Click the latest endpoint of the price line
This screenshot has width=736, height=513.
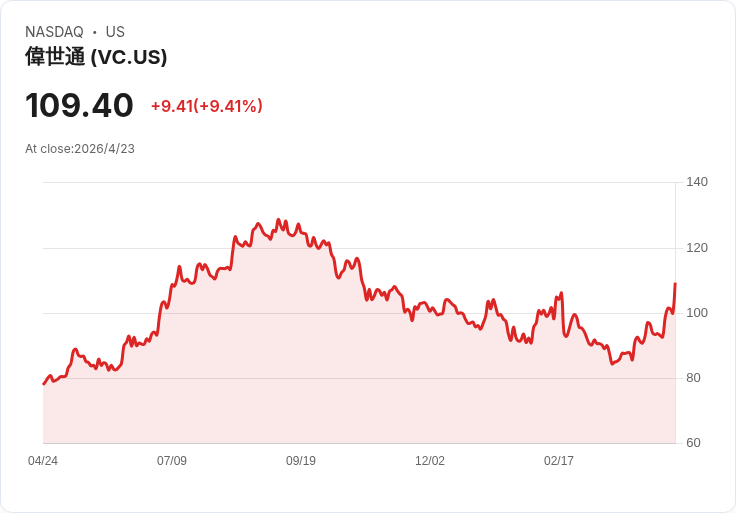(675, 284)
